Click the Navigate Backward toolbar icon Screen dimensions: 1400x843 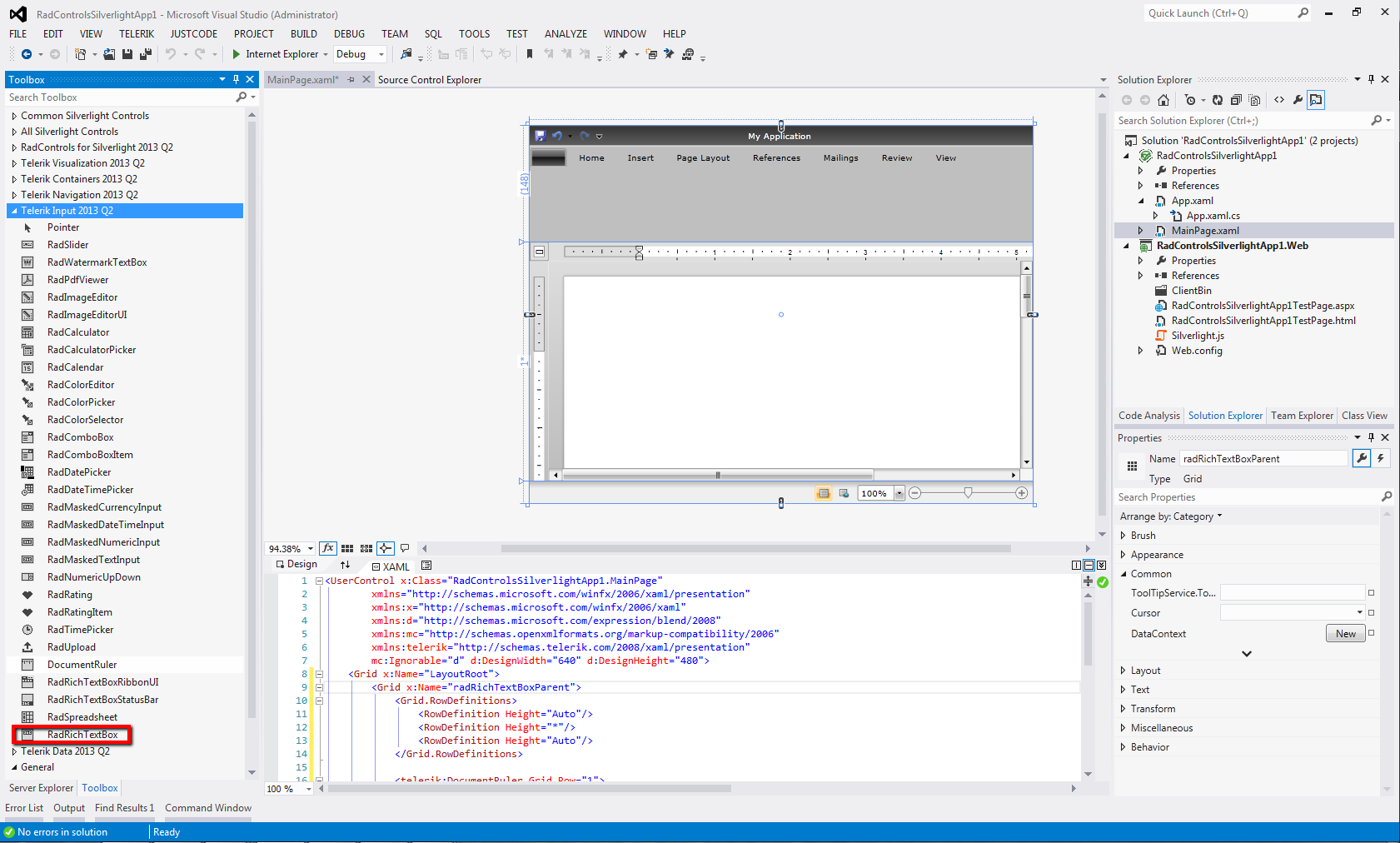27,54
